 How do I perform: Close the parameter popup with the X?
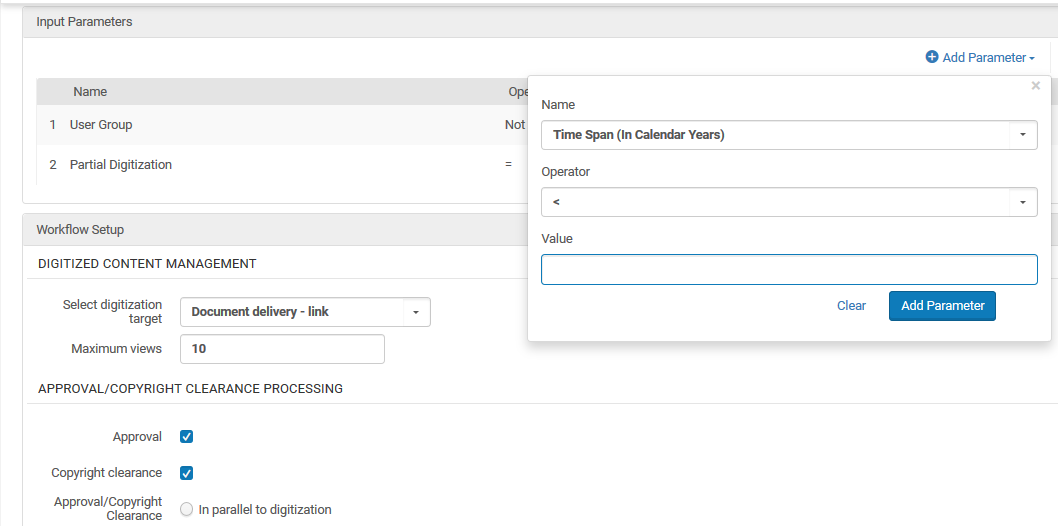1035,86
